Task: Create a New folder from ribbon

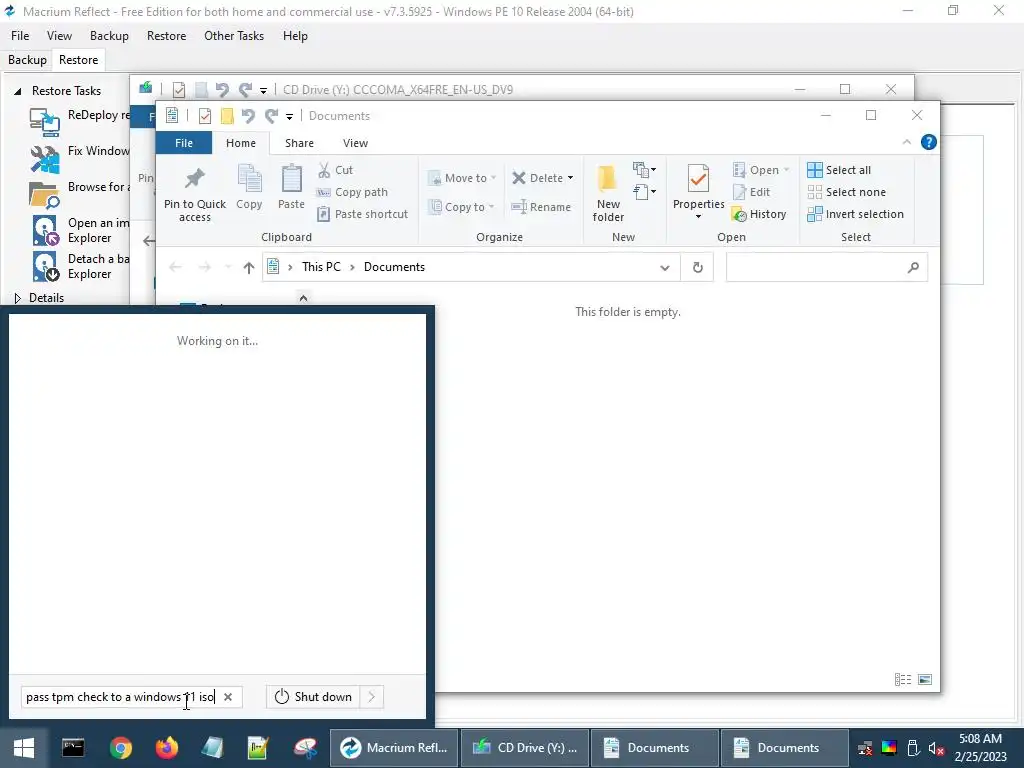Action: point(608,193)
